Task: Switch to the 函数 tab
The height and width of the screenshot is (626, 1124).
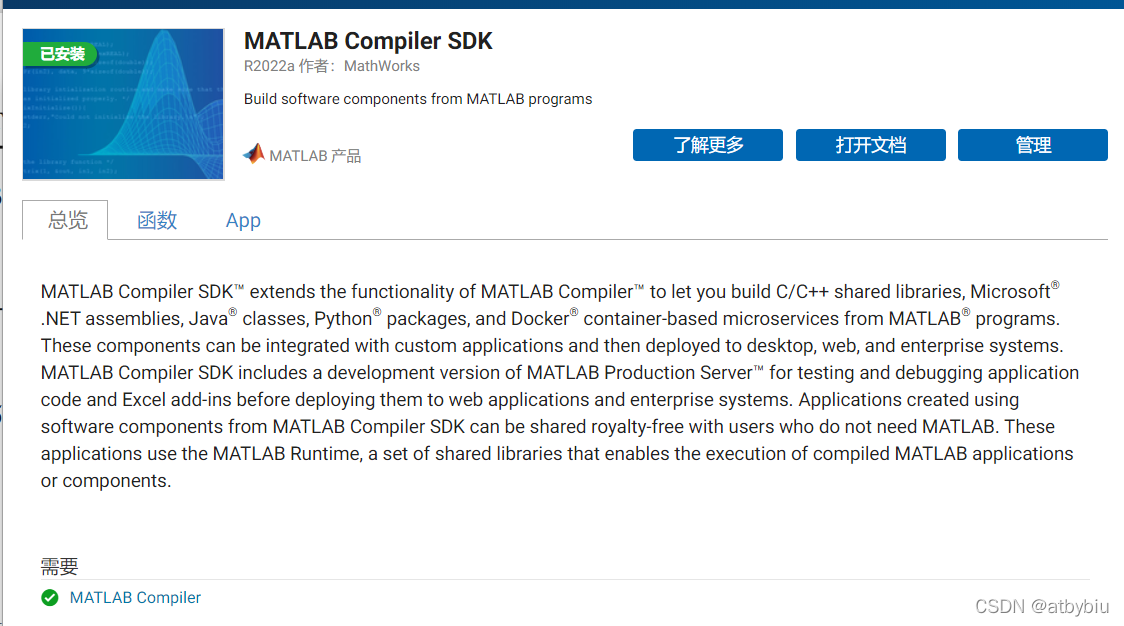Action: (156, 220)
